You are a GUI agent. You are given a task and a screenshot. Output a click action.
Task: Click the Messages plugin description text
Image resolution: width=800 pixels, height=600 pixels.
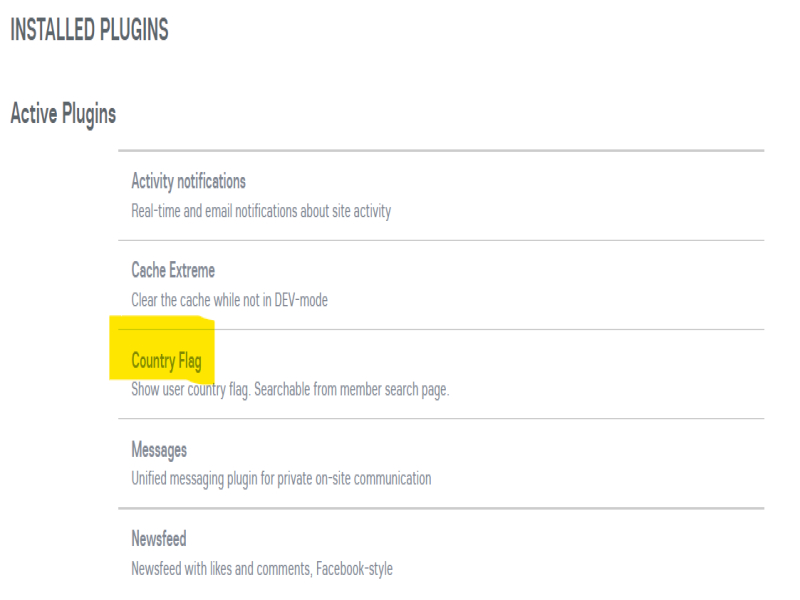(x=281, y=479)
